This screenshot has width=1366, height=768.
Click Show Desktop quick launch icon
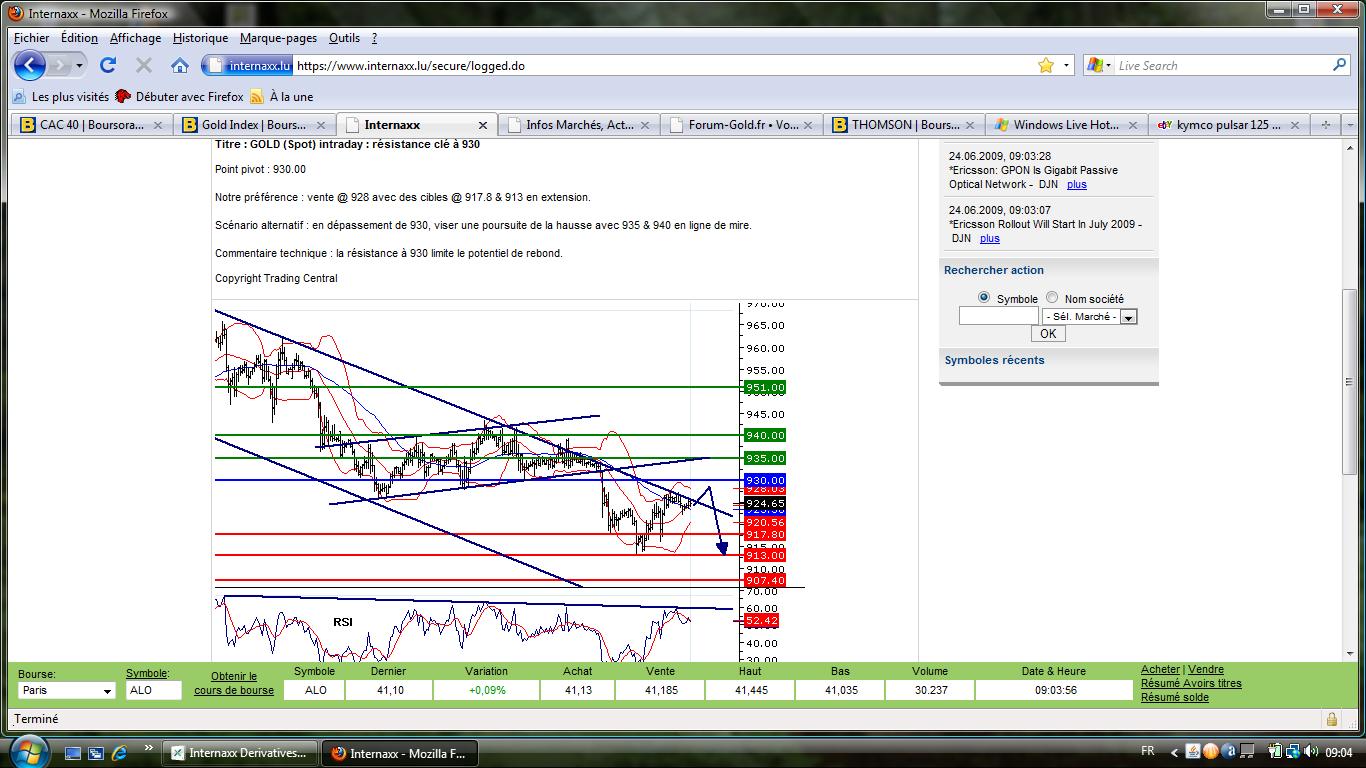tap(73, 752)
